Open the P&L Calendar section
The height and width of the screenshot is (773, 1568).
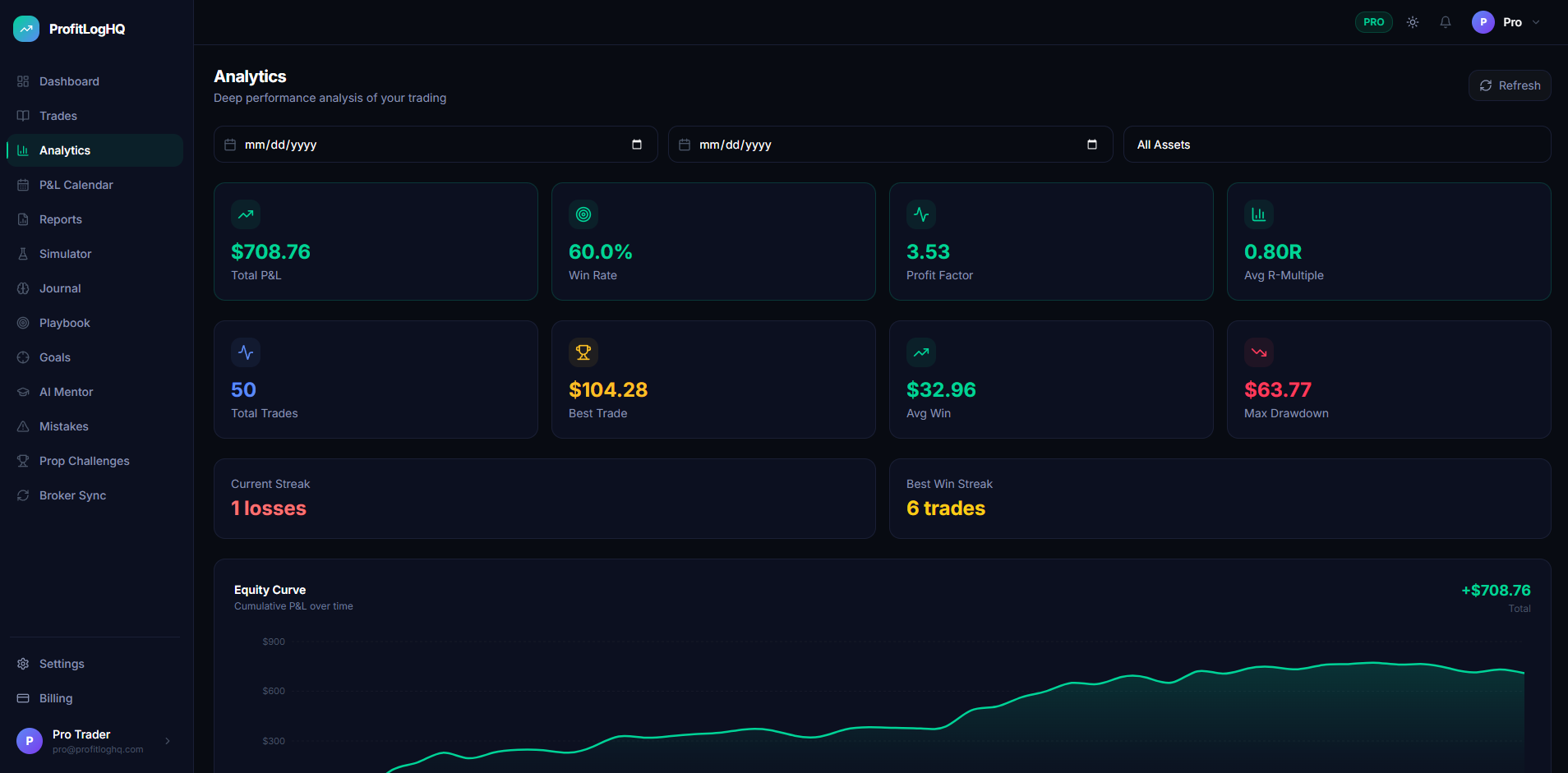click(x=76, y=185)
